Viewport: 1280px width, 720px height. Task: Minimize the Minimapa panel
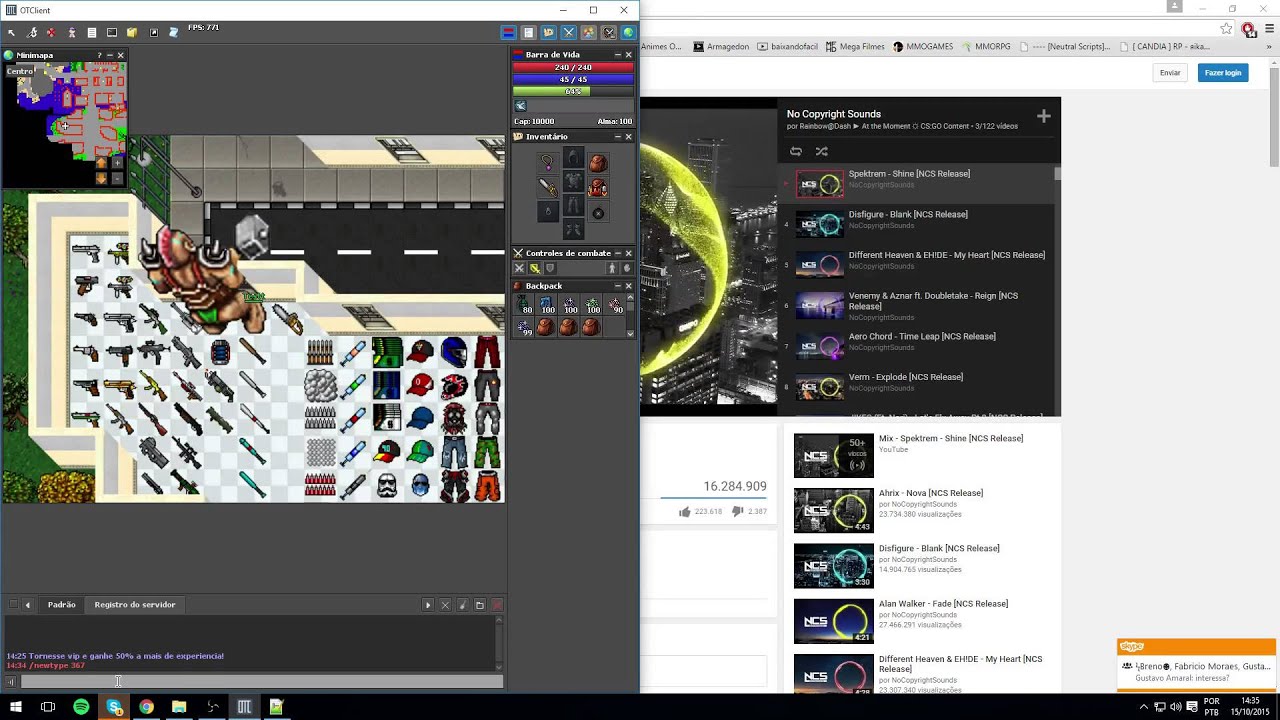click(110, 55)
